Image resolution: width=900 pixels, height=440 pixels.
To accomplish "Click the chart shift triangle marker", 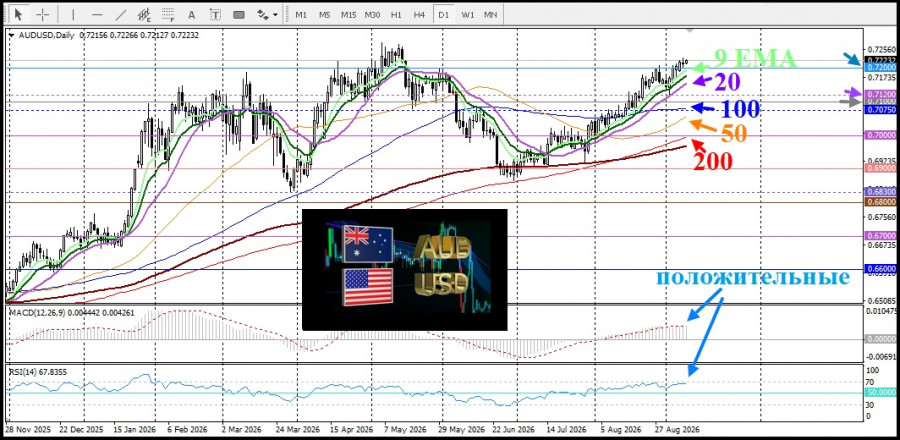I will click(689, 30).
